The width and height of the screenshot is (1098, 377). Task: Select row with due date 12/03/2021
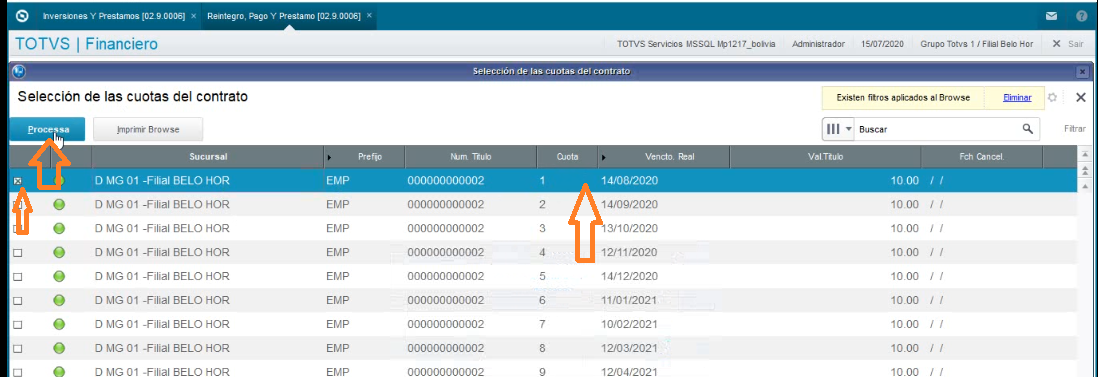pyautogui.click(x=543, y=348)
